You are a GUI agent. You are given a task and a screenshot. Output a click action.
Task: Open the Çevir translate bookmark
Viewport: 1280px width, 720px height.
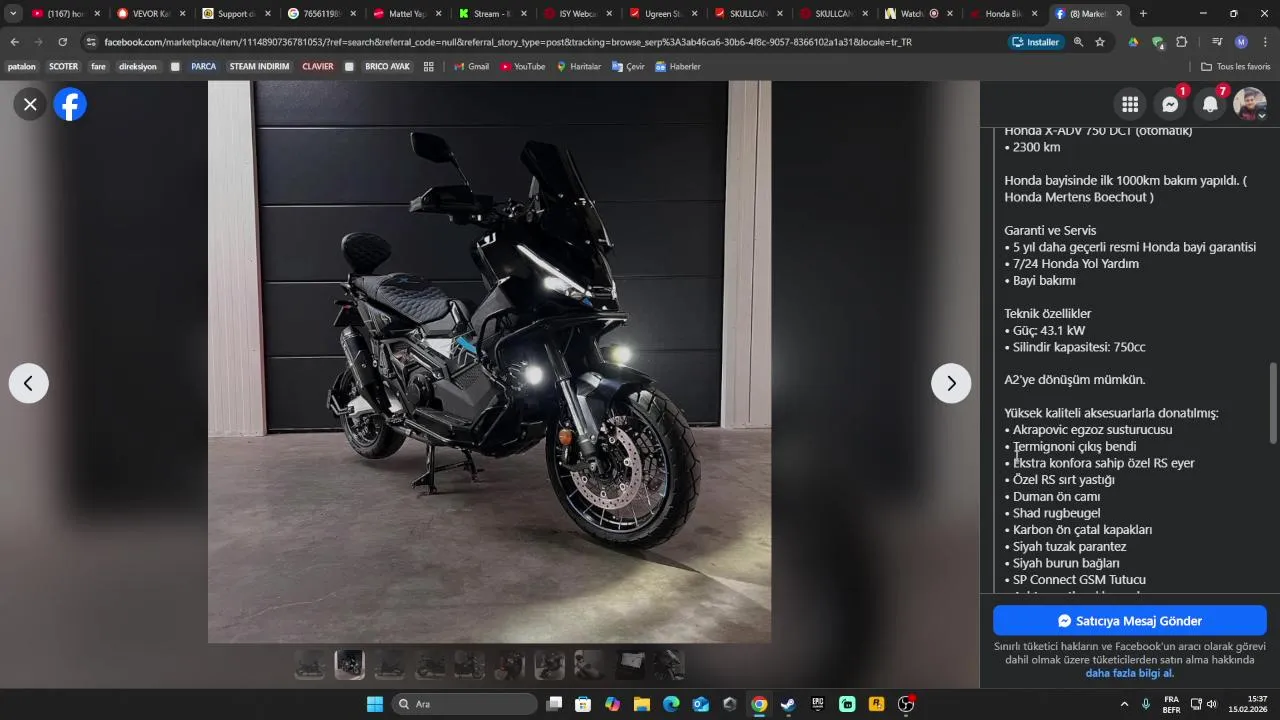tap(628, 66)
